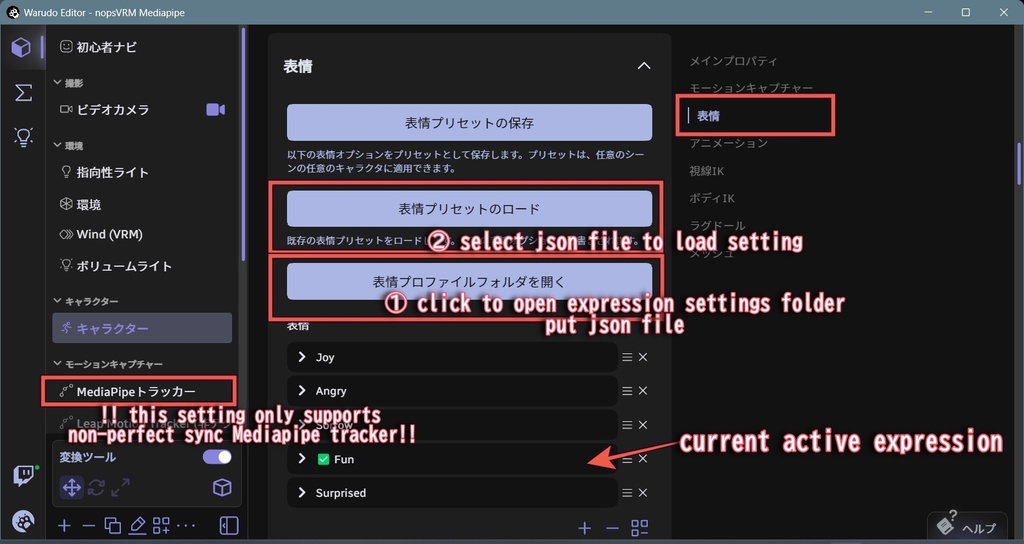
Task: Click the cube icon in transform tools
Action: pyautogui.click(x=222, y=487)
